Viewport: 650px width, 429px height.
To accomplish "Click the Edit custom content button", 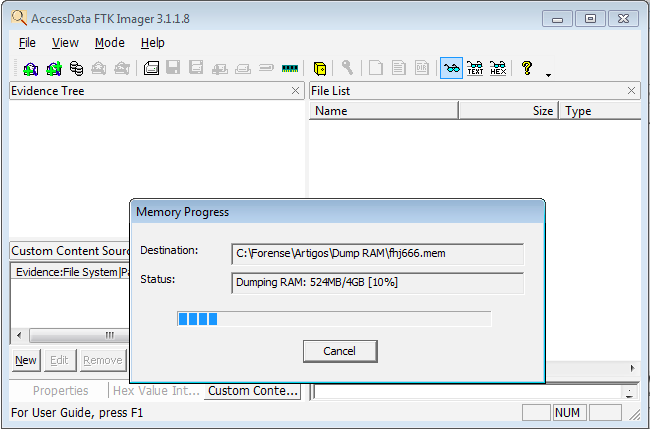I will tap(59, 360).
